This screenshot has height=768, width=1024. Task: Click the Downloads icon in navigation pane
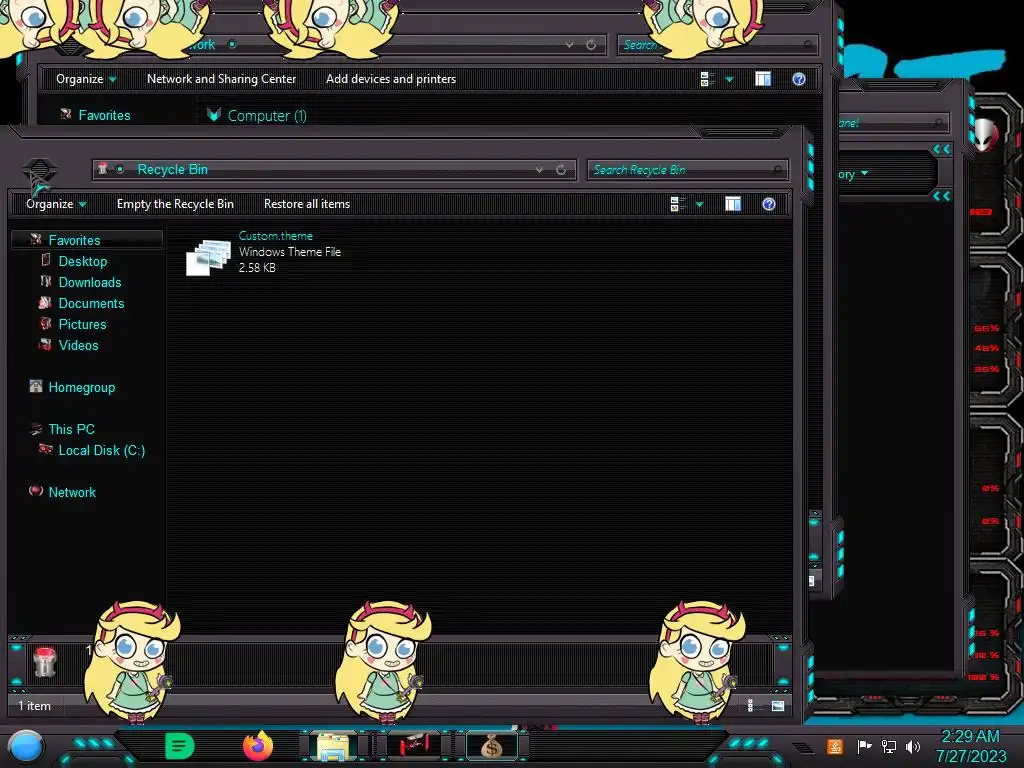coord(46,281)
